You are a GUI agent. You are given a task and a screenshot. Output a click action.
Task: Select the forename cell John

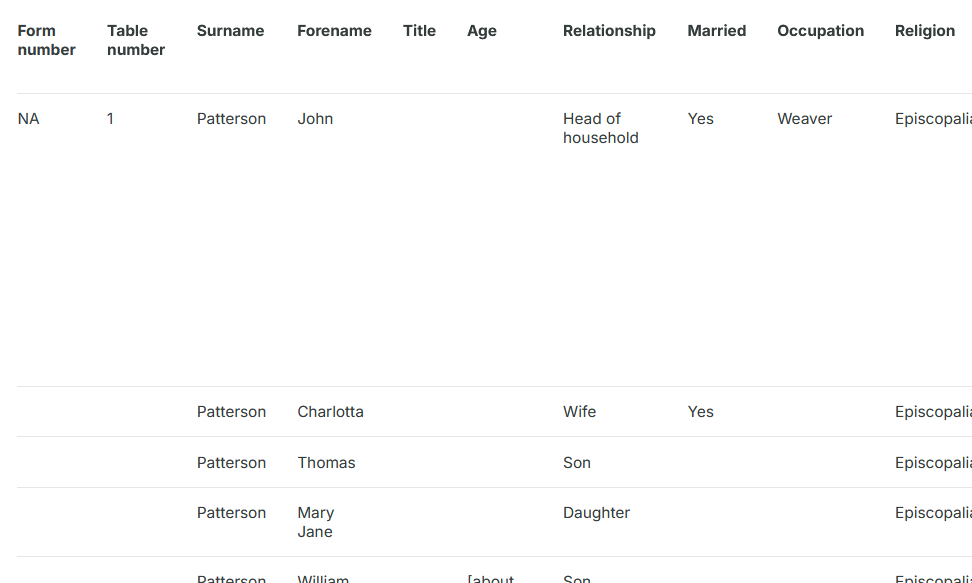315,119
